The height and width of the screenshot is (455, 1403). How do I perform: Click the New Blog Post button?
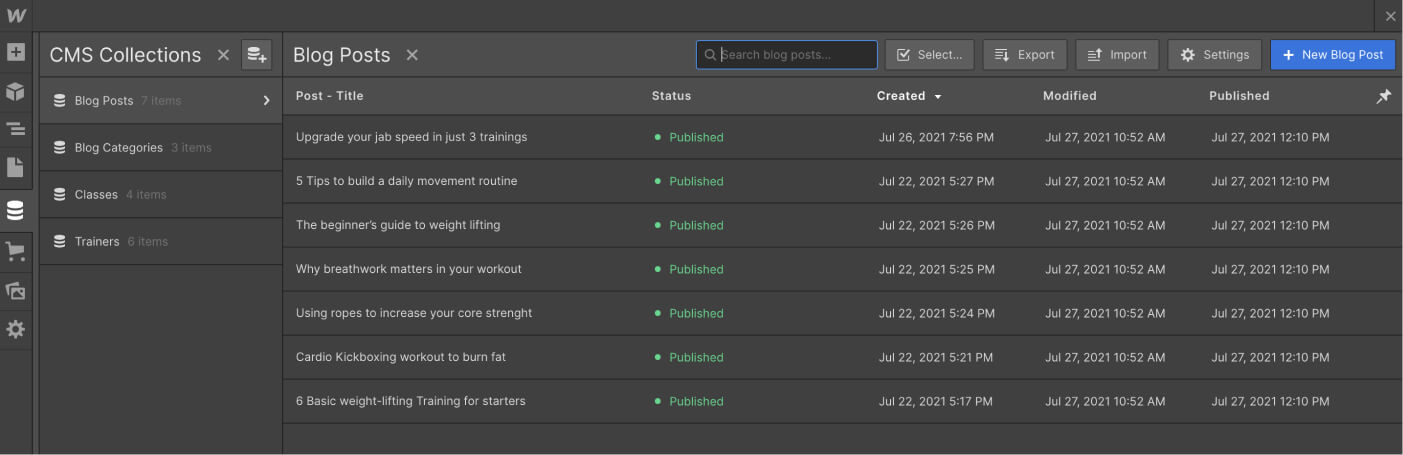(1332, 55)
